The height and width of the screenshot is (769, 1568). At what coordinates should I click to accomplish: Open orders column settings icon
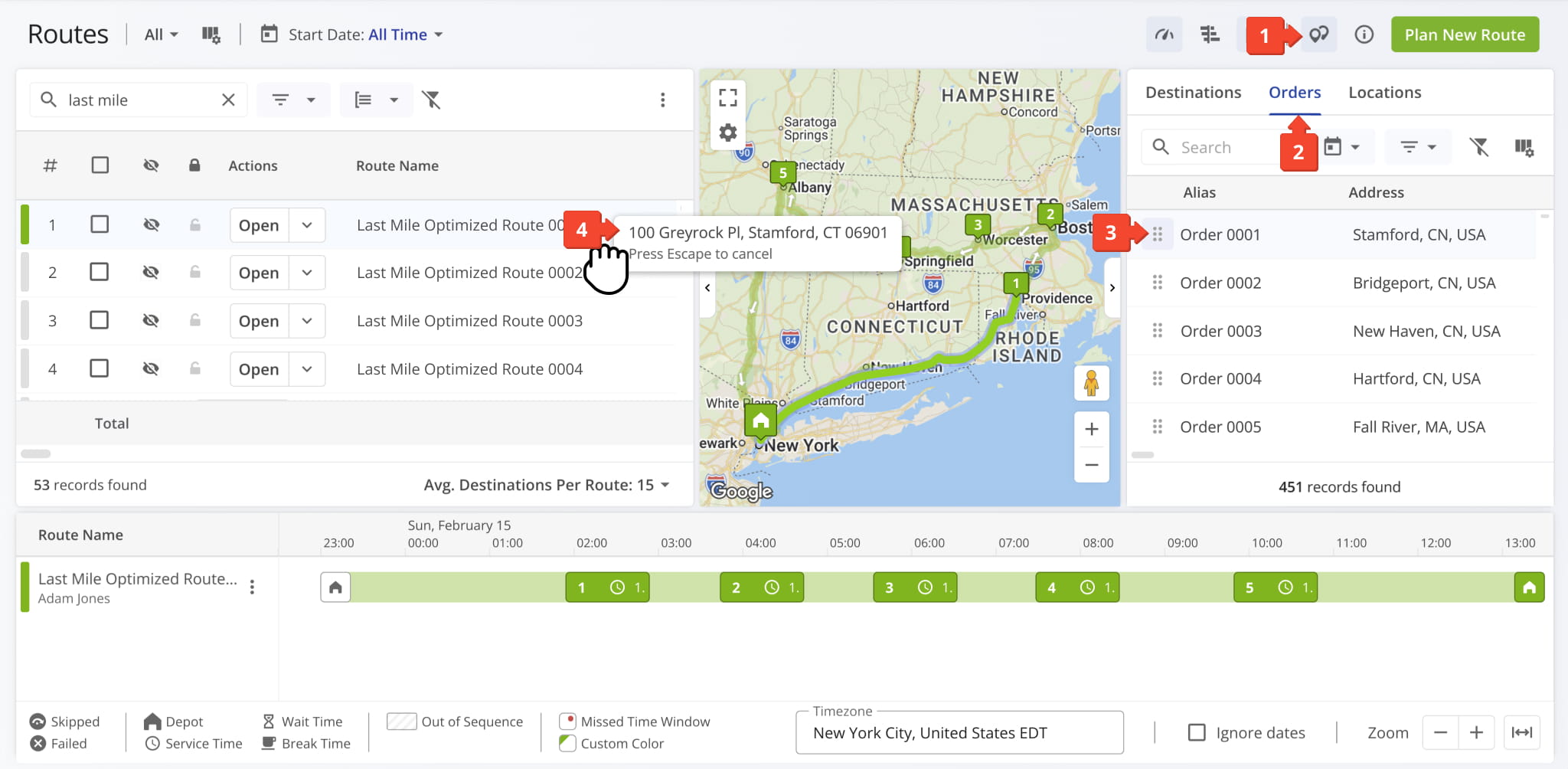[1524, 147]
